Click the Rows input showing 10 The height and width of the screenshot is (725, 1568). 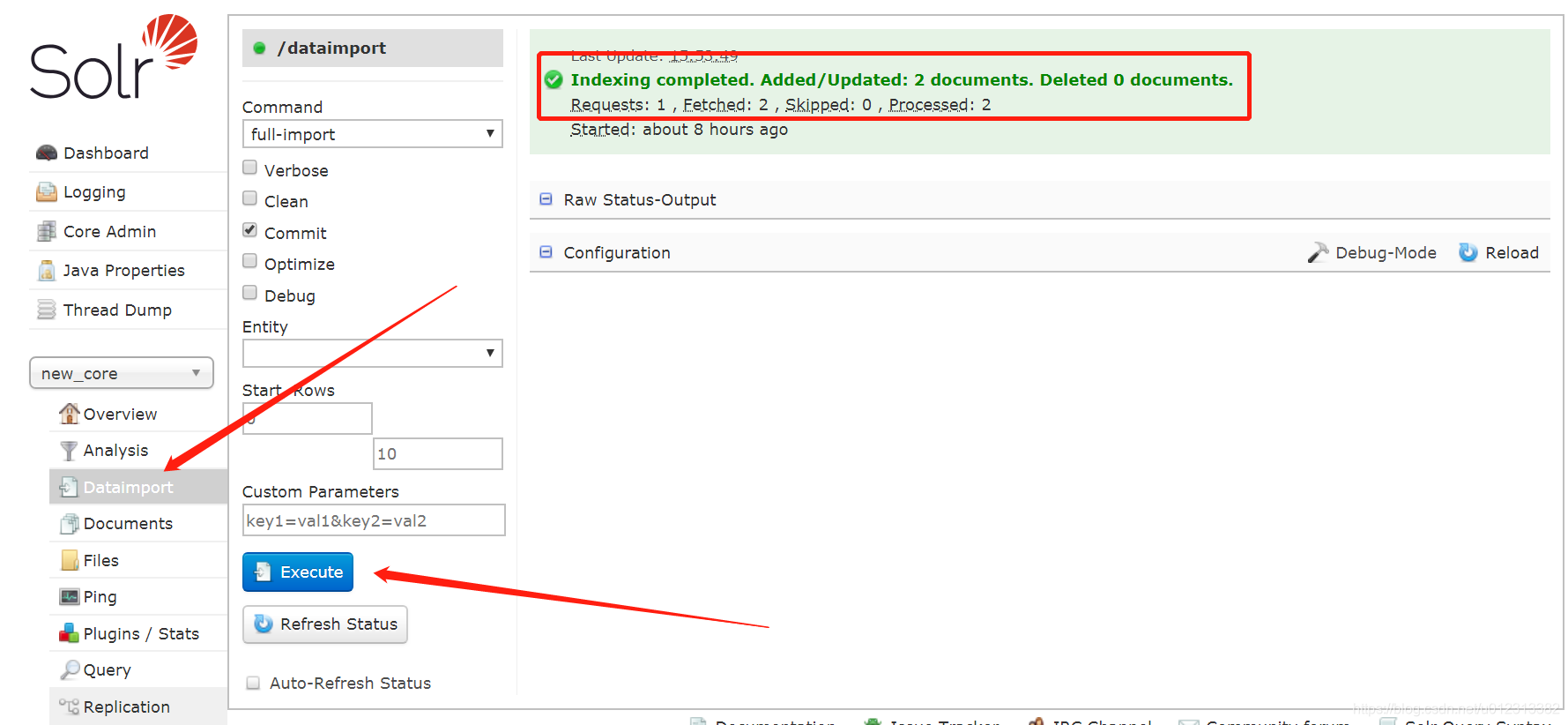tap(438, 453)
